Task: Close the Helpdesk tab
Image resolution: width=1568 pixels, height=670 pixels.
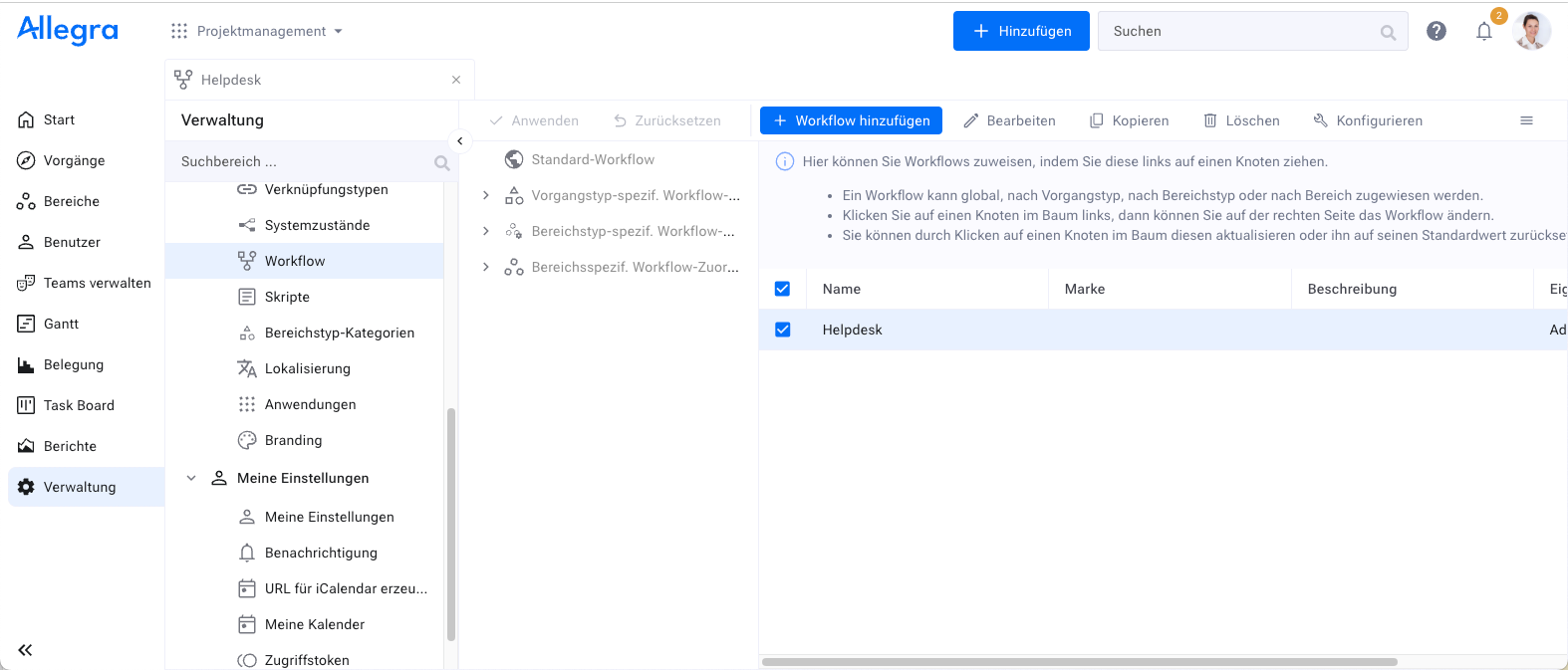Action: (x=456, y=80)
